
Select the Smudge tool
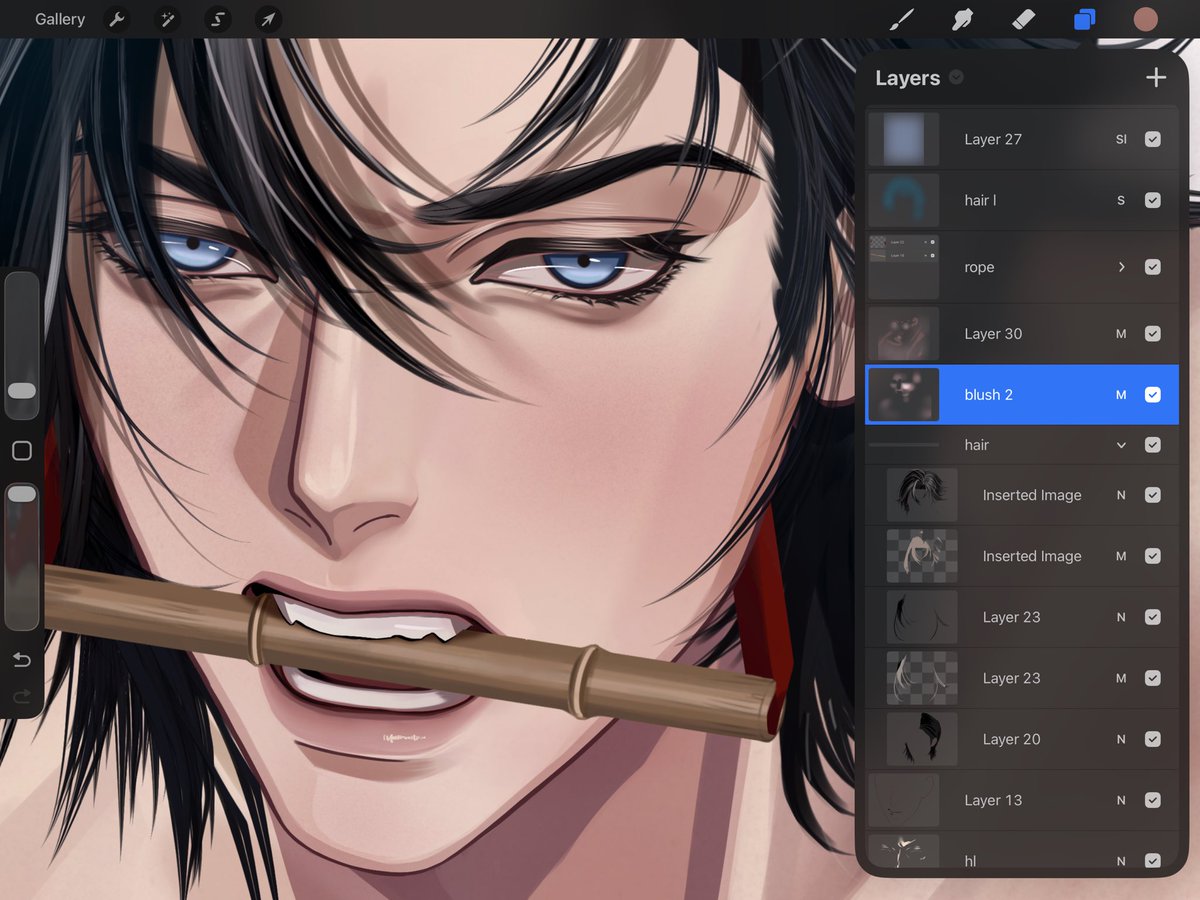pyautogui.click(x=962, y=19)
